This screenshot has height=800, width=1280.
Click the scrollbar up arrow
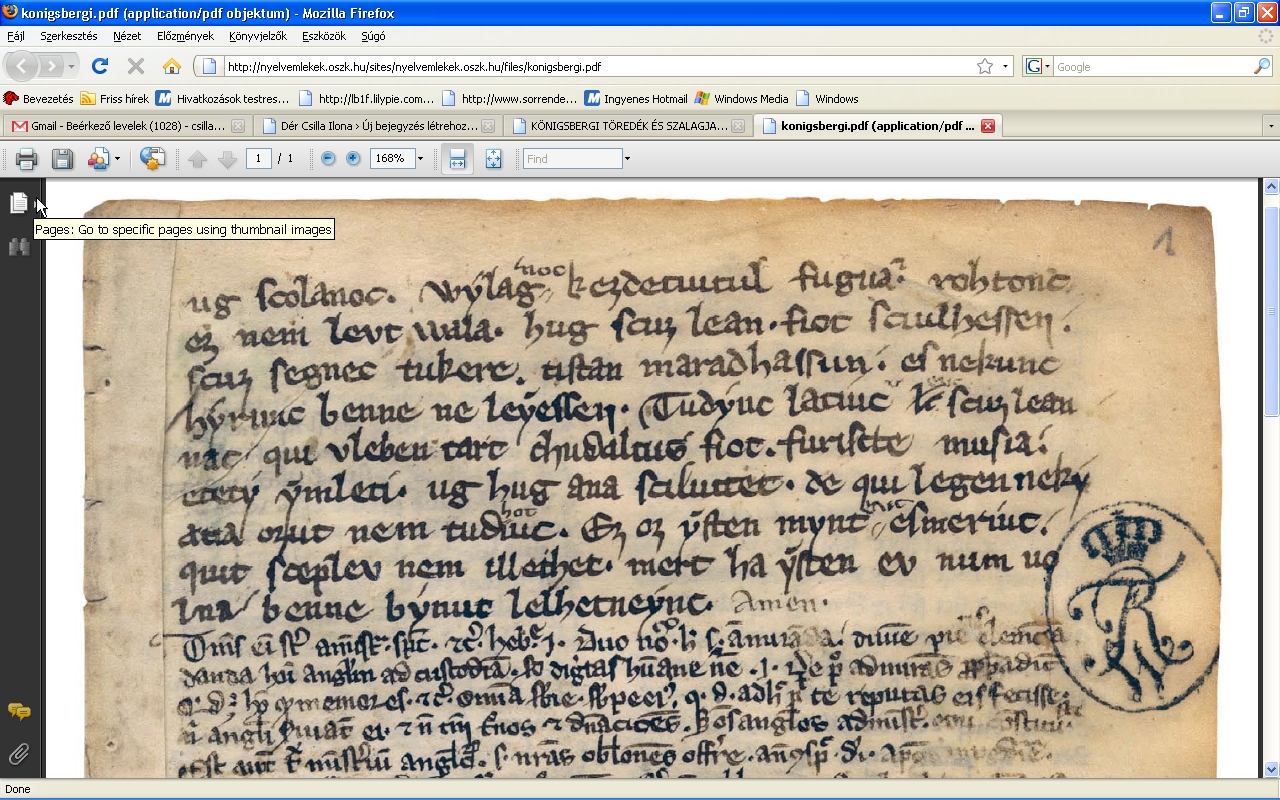(x=1271, y=187)
